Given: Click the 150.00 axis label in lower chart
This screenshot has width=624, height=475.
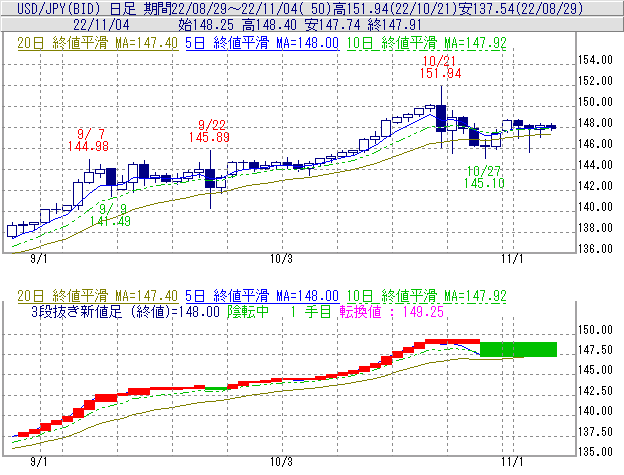Looking at the screenshot, I should (595, 330).
